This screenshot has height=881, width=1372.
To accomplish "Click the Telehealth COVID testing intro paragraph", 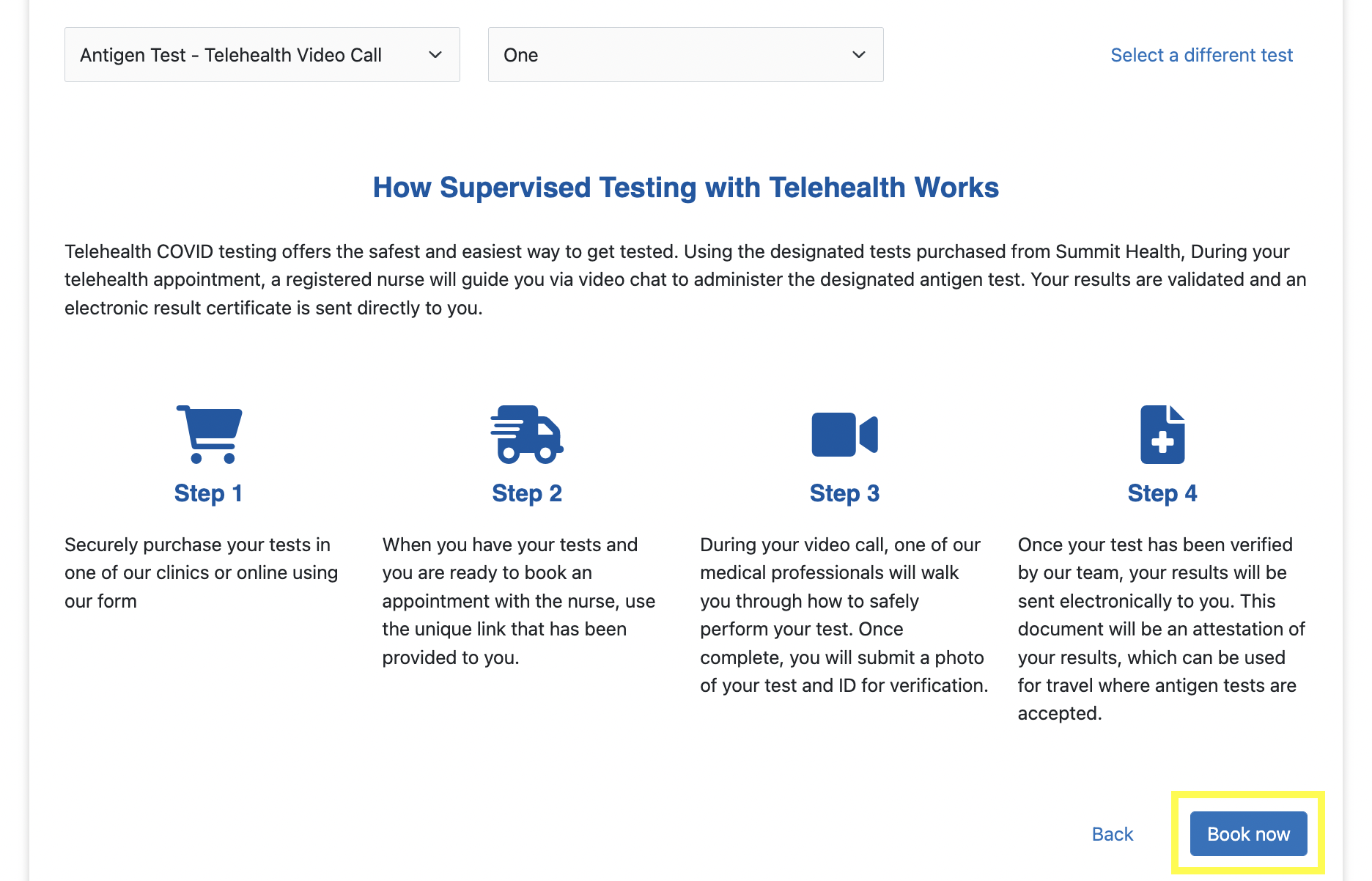I will click(x=686, y=279).
